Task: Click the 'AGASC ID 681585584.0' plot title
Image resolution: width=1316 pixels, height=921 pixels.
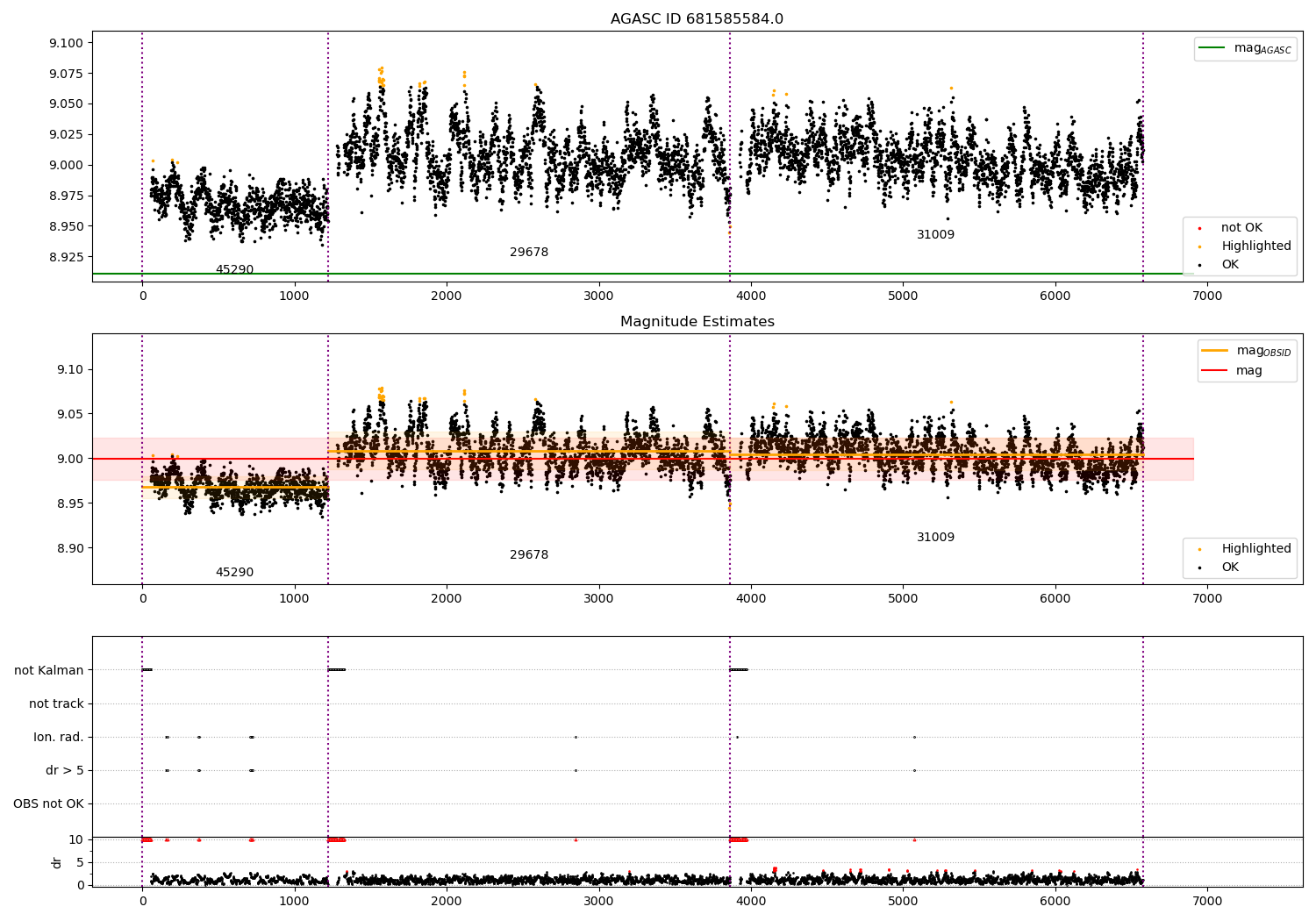Action: point(697,19)
